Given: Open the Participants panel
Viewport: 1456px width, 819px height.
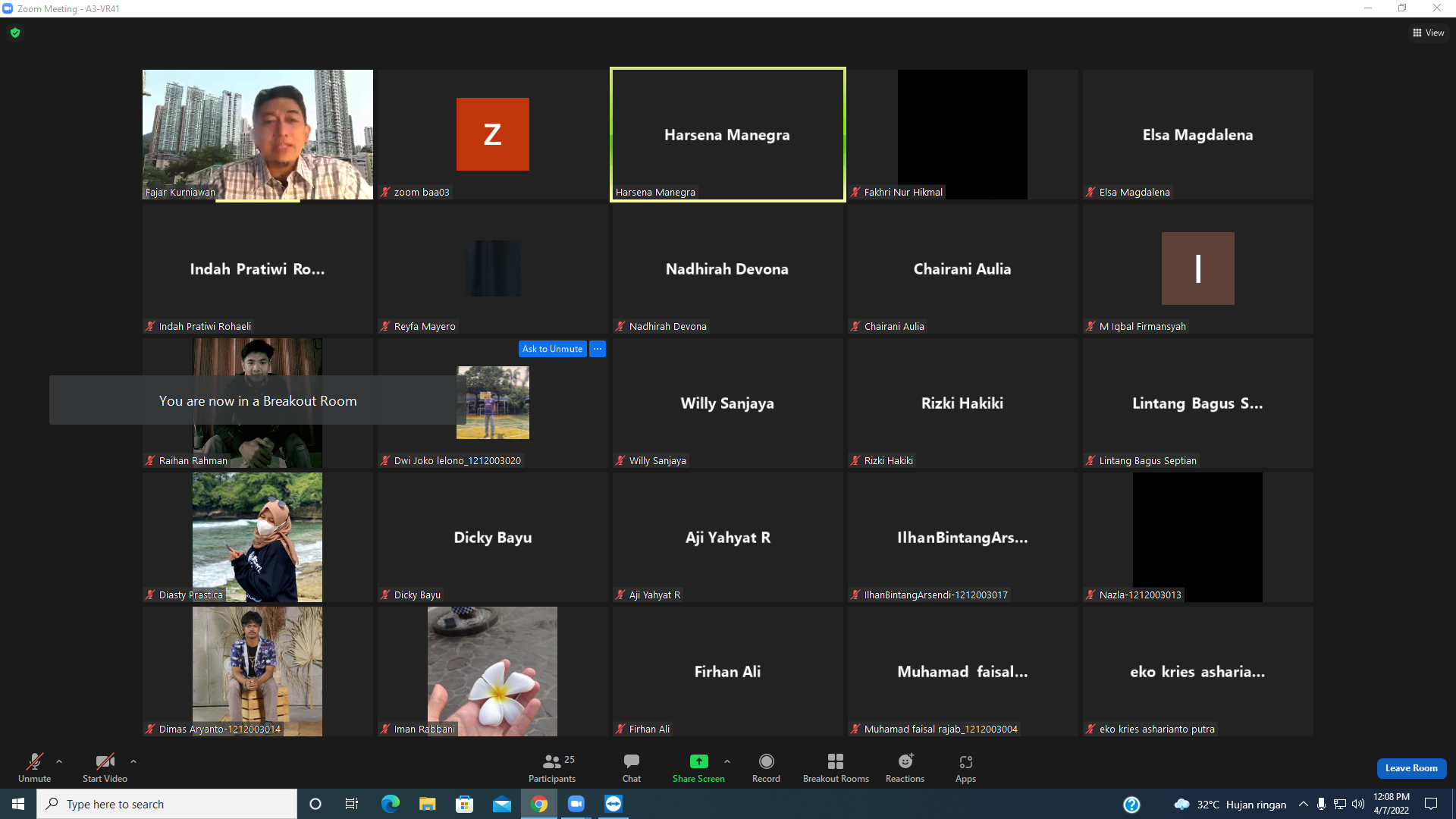Looking at the screenshot, I should (x=552, y=767).
